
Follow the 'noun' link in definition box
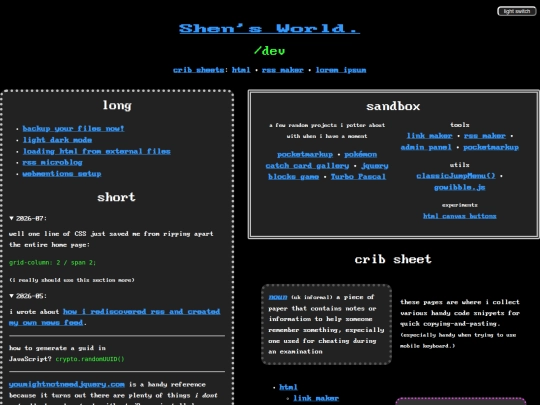coord(278,297)
